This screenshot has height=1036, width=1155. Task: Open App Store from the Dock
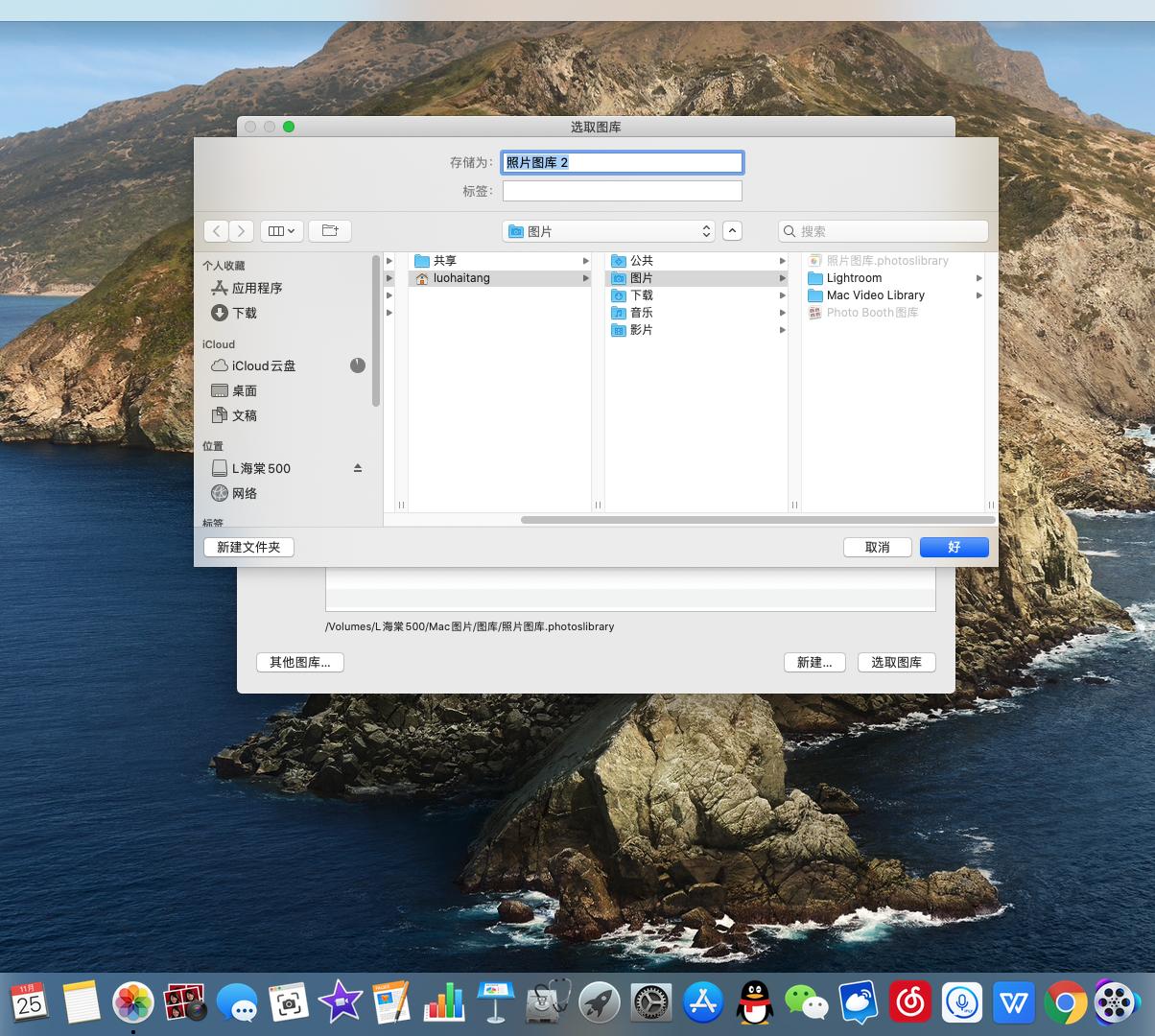[703, 1003]
